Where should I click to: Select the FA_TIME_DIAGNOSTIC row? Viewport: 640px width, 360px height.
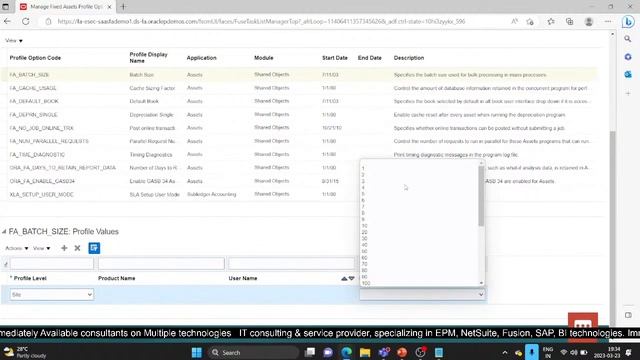pos(299,155)
